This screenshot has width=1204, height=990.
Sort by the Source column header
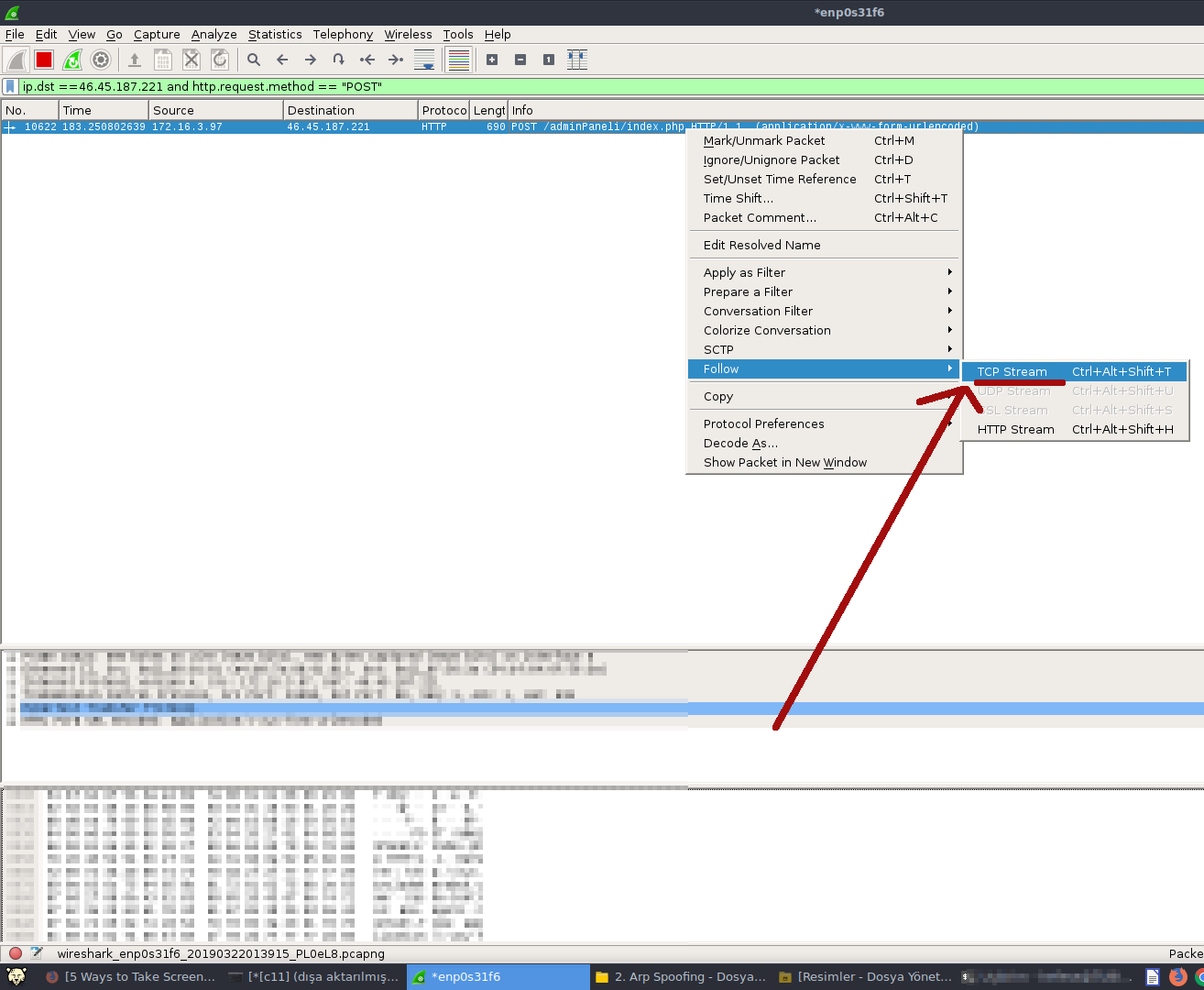[216, 110]
